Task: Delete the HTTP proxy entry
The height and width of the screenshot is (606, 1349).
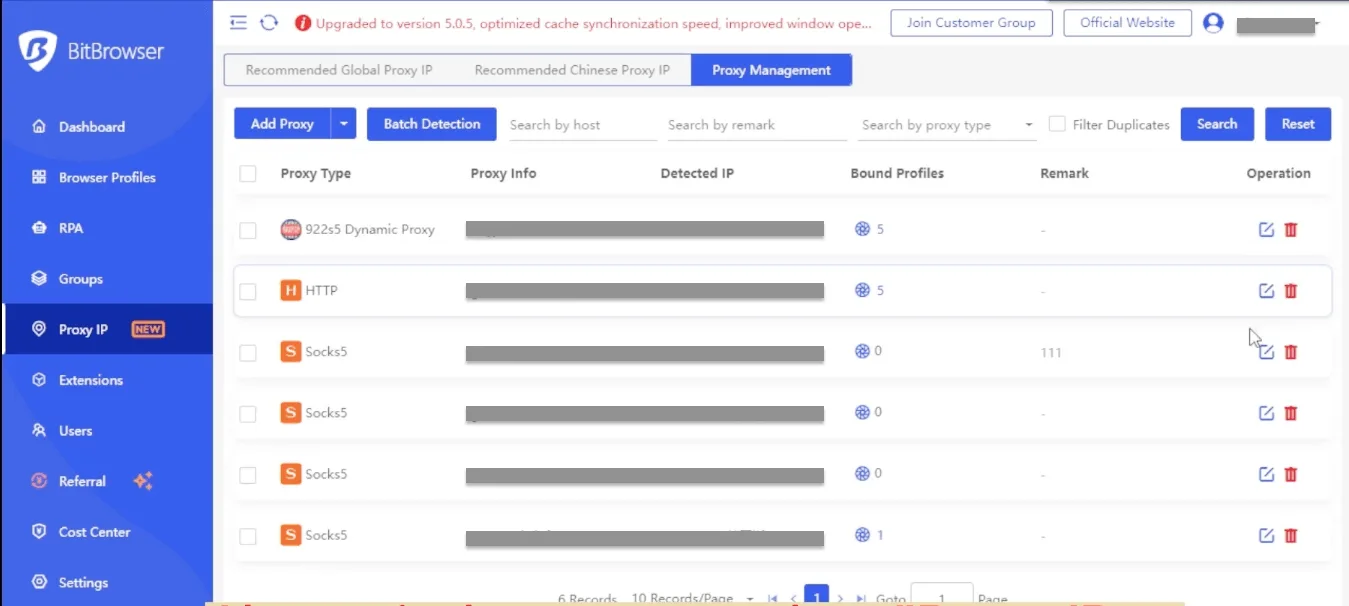Action: pos(1291,290)
